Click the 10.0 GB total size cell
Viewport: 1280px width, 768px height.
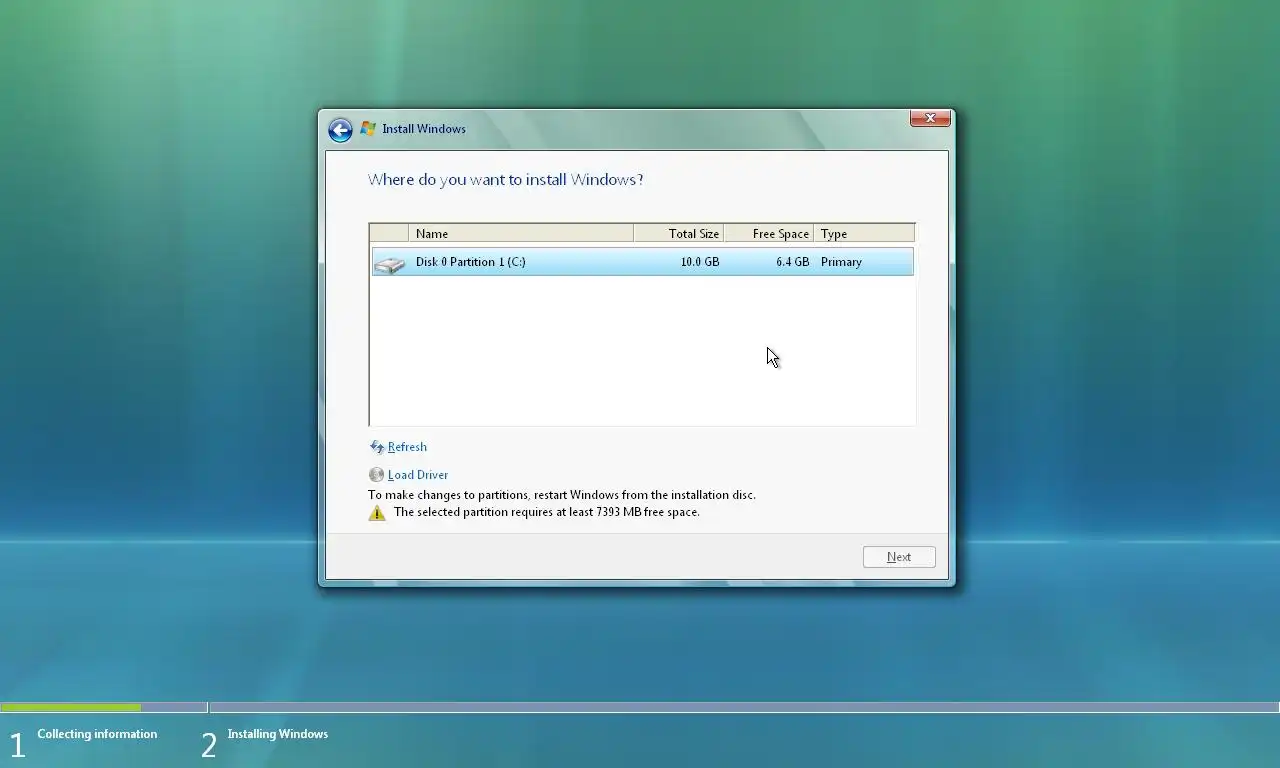[x=700, y=262]
